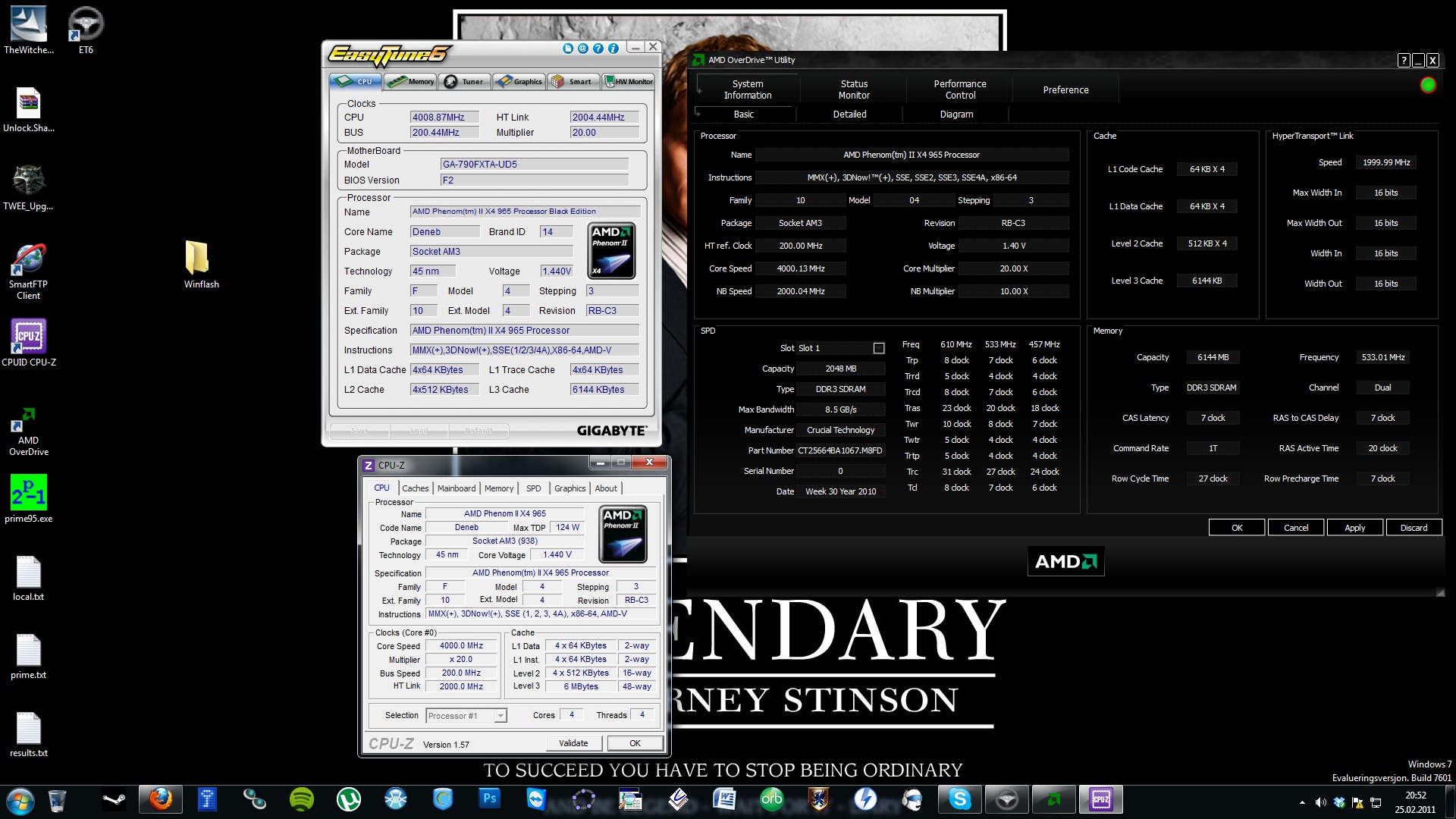Open Processor #1 selection dropdown in CPU-Z
The image size is (1456, 819).
(466, 715)
